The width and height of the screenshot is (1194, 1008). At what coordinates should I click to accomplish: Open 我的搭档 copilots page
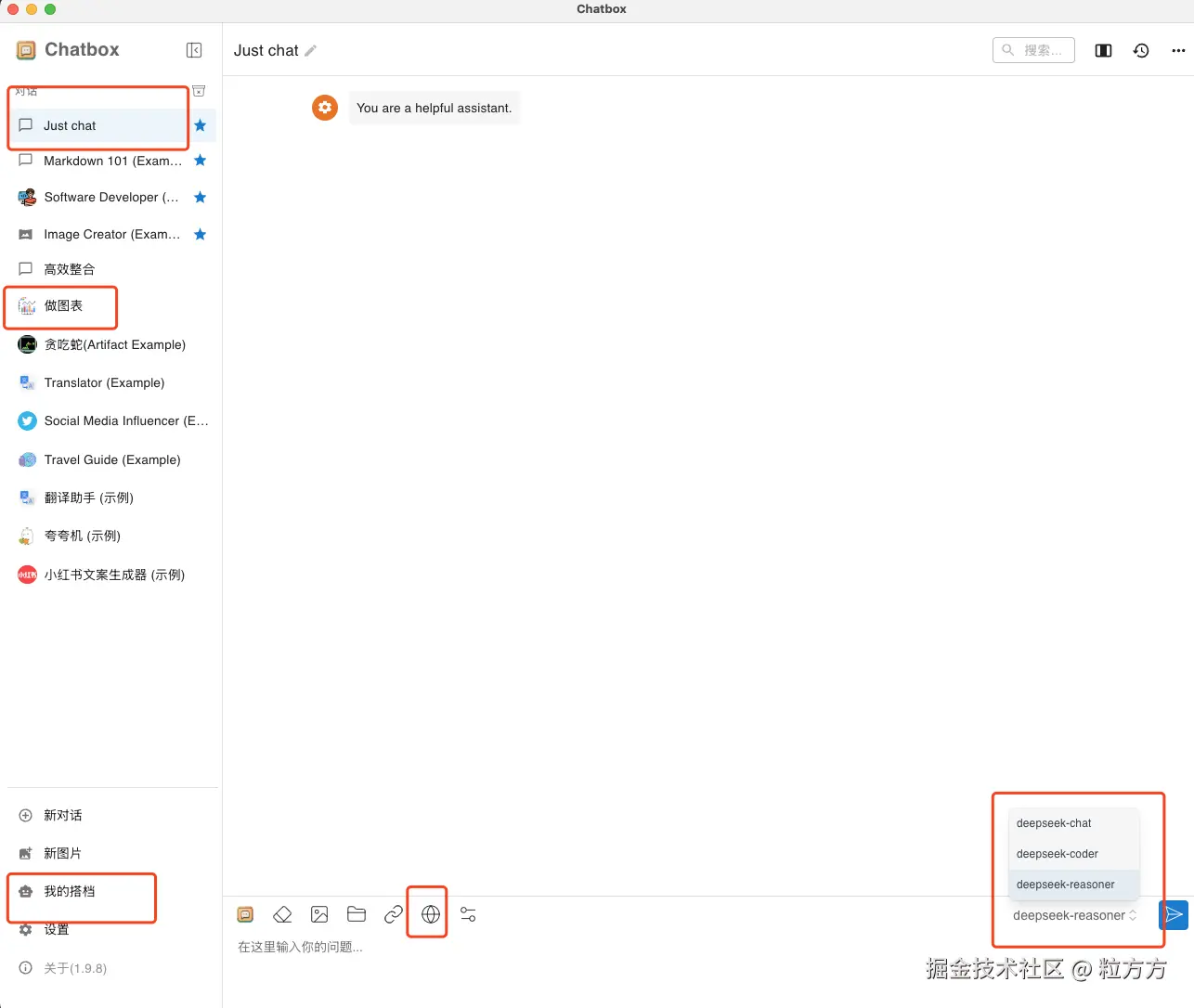point(111,891)
